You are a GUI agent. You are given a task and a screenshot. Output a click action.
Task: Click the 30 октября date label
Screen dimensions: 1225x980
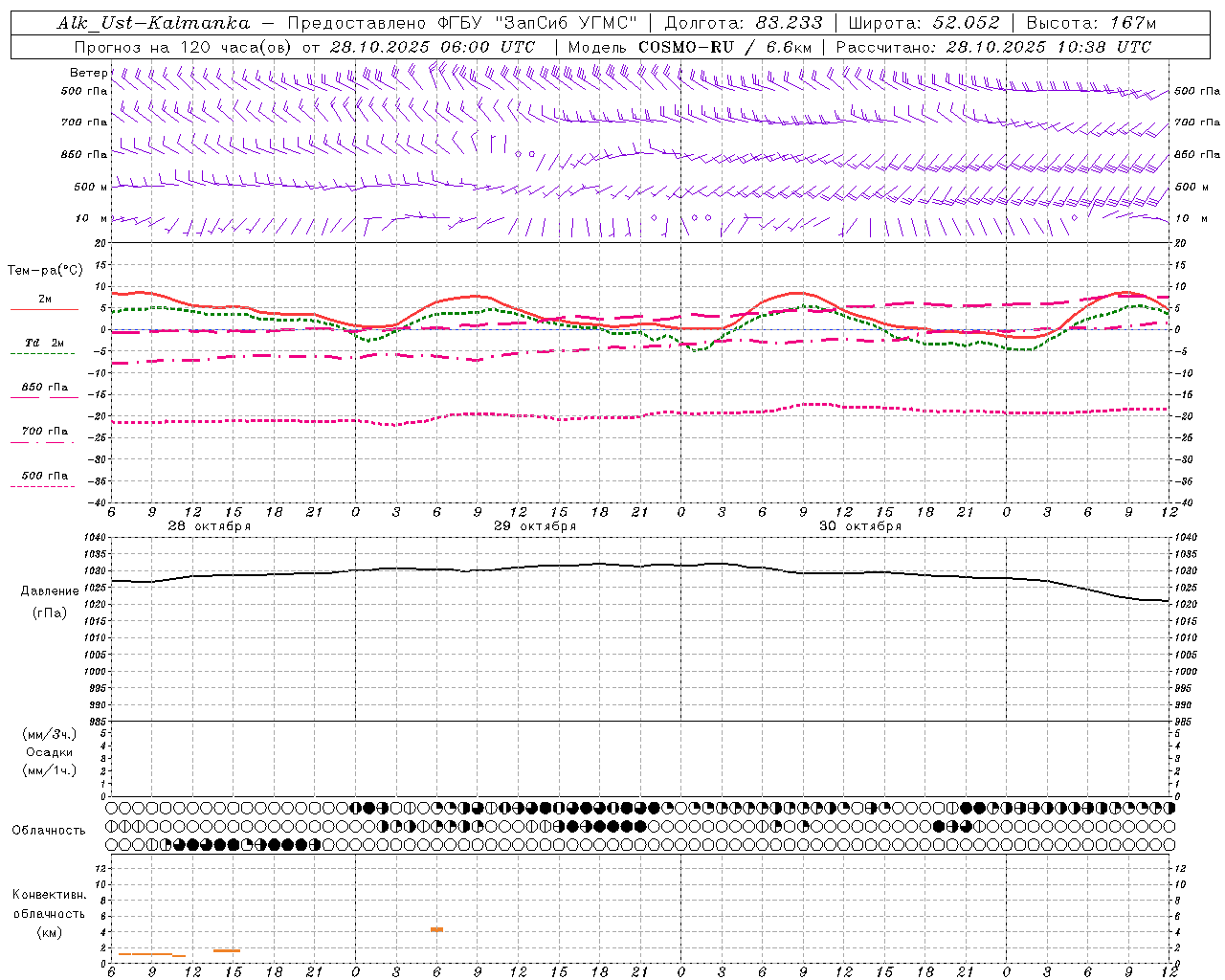pyautogui.click(x=860, y=526)
